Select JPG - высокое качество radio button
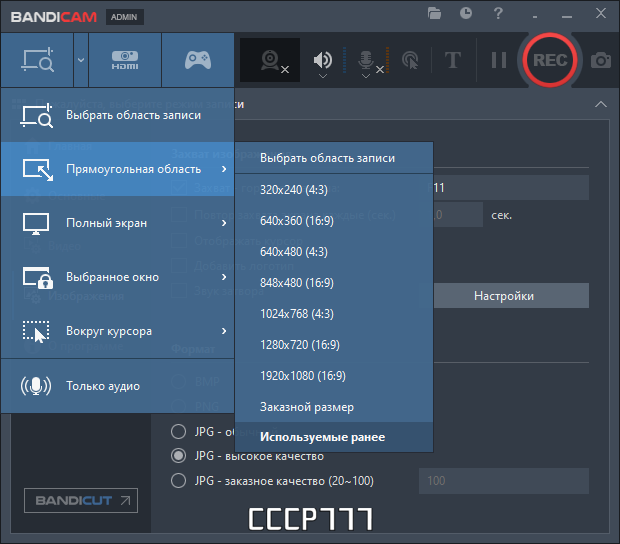 178,456
